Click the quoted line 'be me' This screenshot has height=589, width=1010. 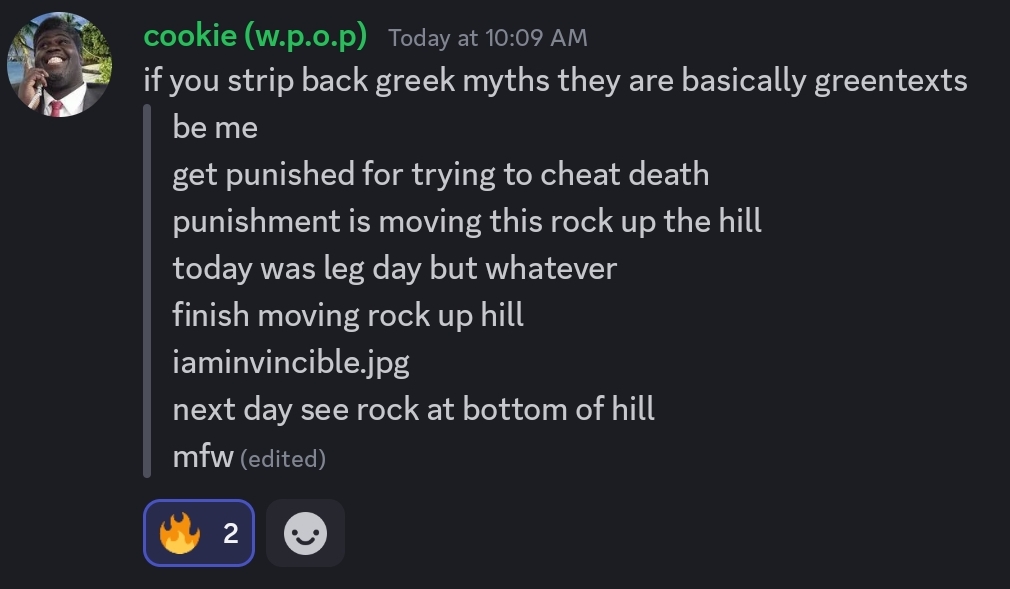(215, 127)
